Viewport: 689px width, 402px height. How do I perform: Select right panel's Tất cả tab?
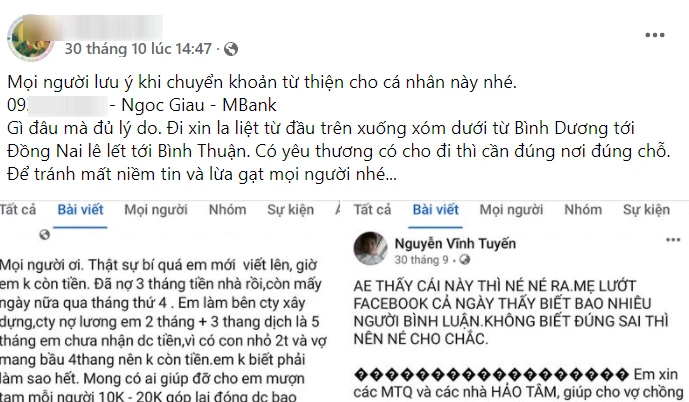point(372,210)
